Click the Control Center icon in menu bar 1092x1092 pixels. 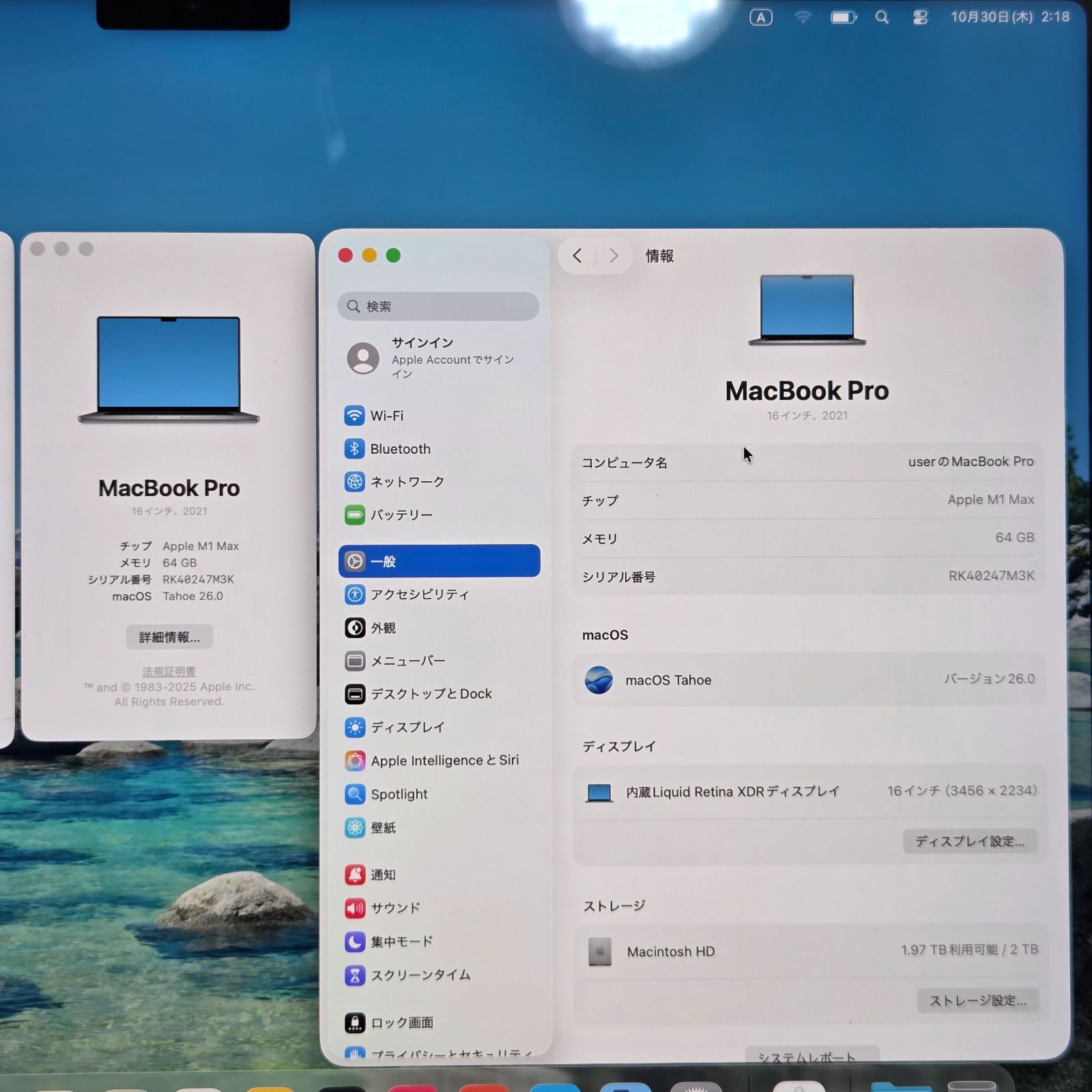pyautogui.click(x=920, y=18)
